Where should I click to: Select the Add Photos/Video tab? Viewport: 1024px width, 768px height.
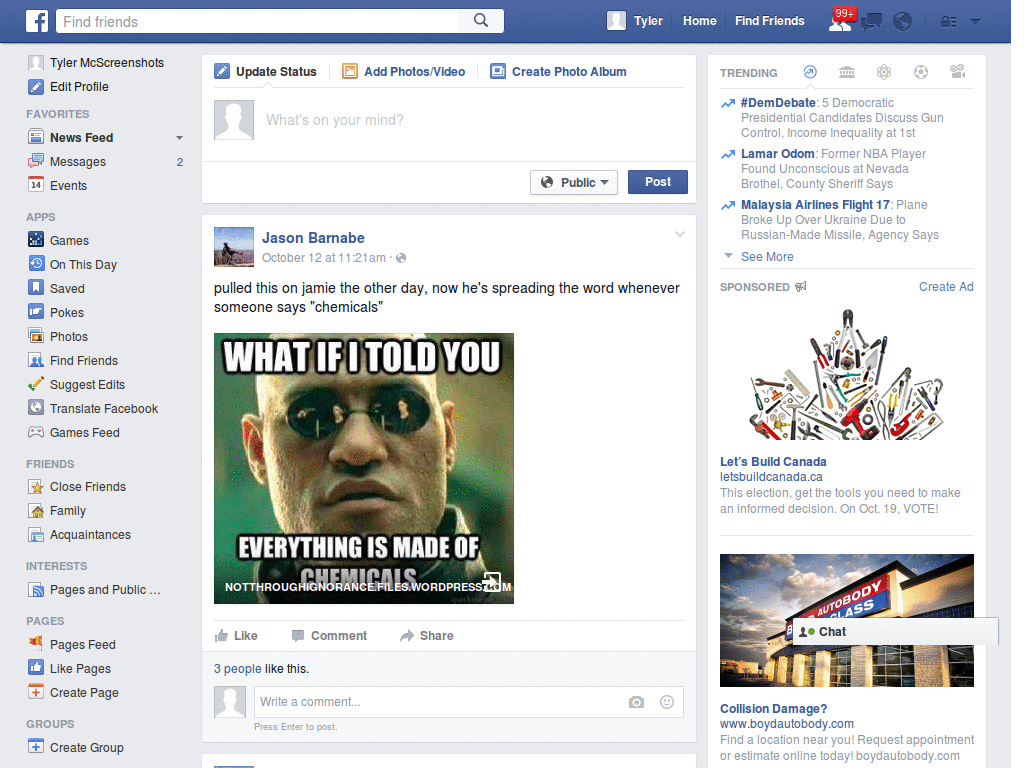tap(404, 72)
